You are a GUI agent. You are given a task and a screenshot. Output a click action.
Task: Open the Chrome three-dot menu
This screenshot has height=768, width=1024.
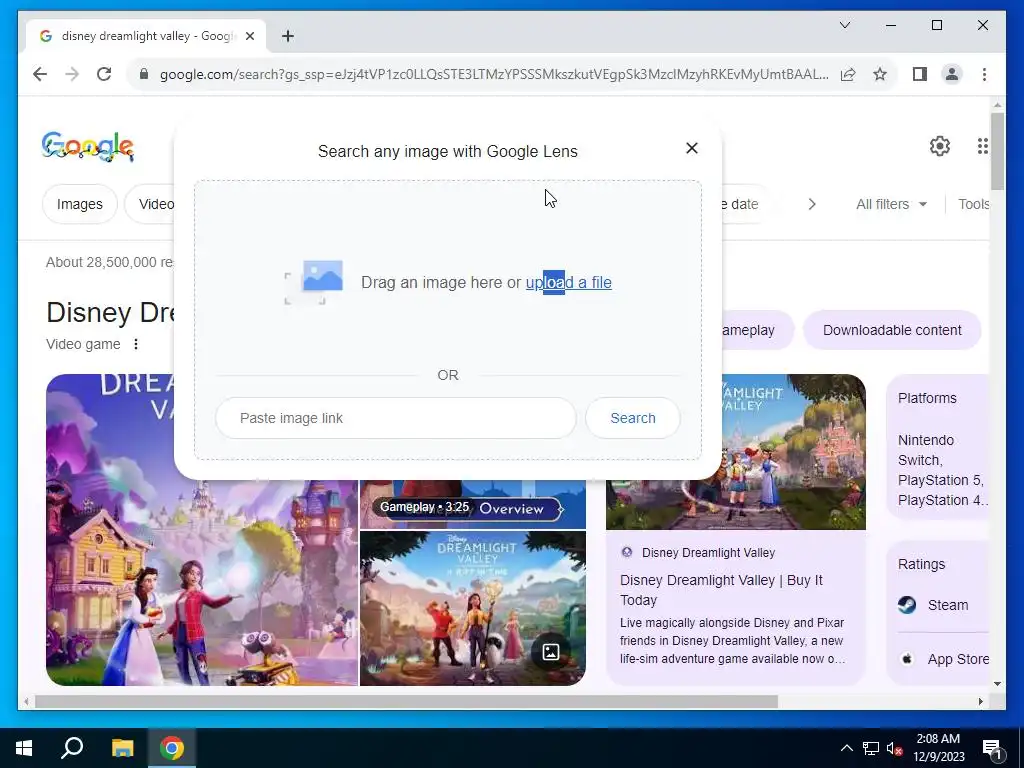[x=984, y=74]
